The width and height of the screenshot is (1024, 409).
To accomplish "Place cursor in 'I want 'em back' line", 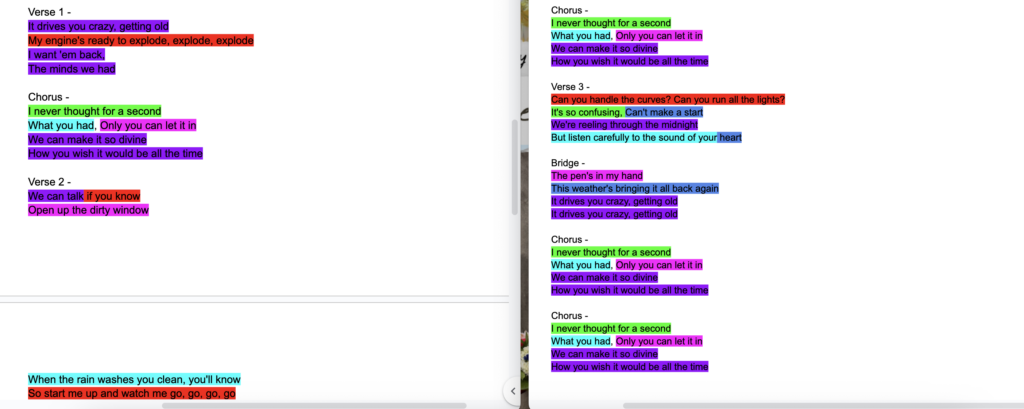I will point(66,55).
